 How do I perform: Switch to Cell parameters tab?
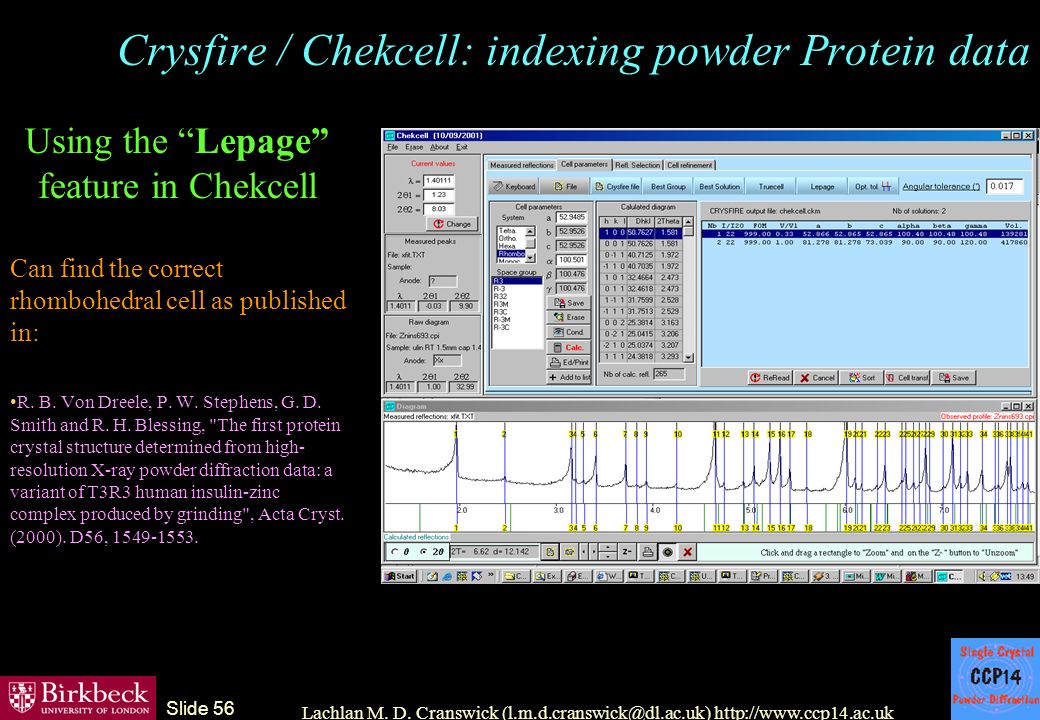click(584, 164)
